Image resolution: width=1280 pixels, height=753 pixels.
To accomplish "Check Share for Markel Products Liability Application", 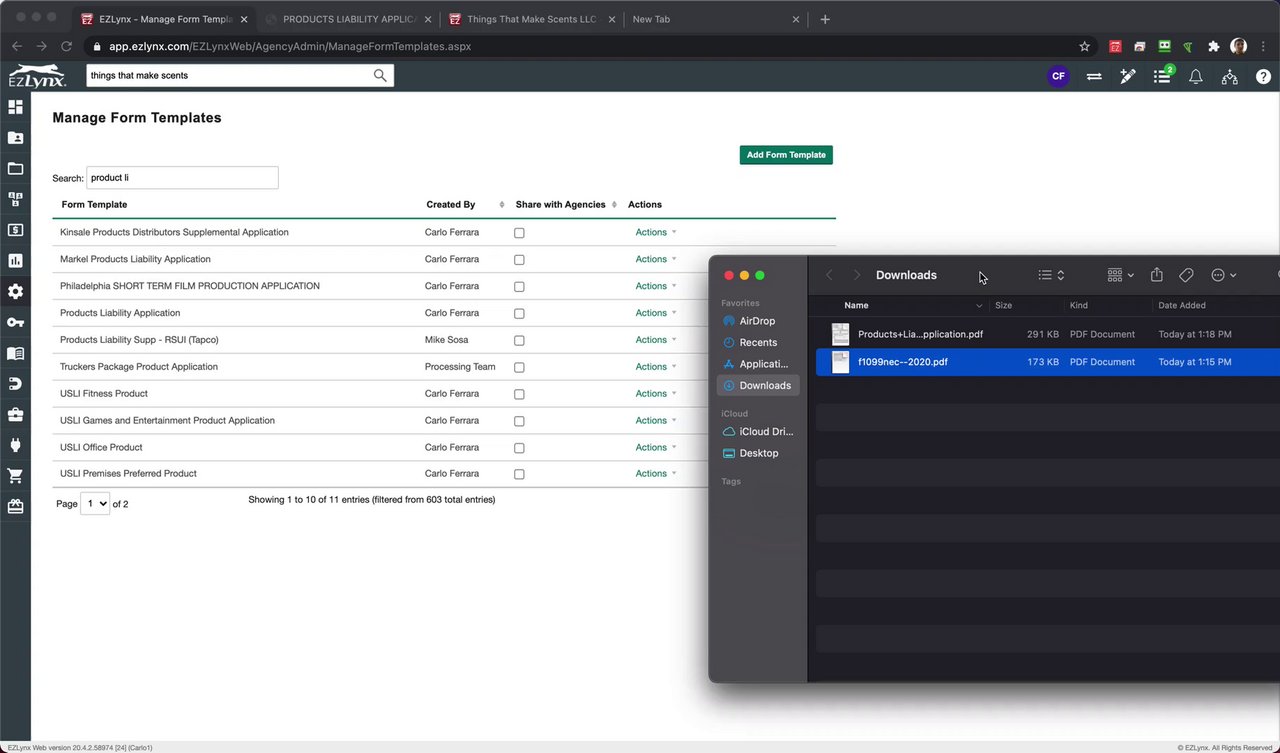I will (519, 260).
